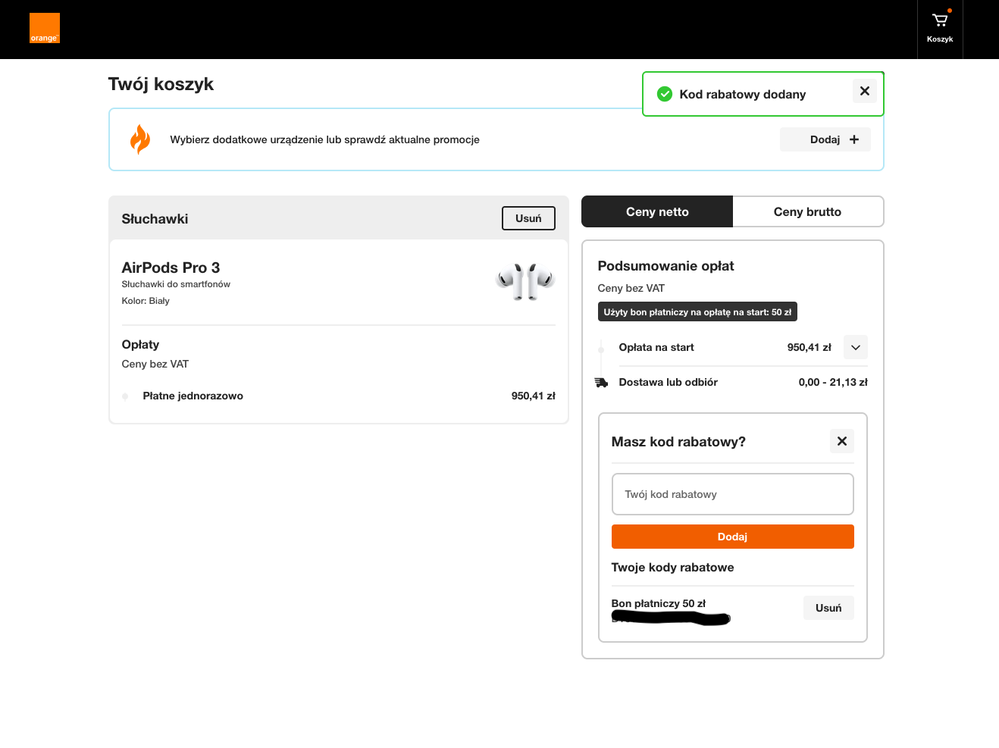Click the delivery truck icon

pyautogui.click(x=601, y=382)
